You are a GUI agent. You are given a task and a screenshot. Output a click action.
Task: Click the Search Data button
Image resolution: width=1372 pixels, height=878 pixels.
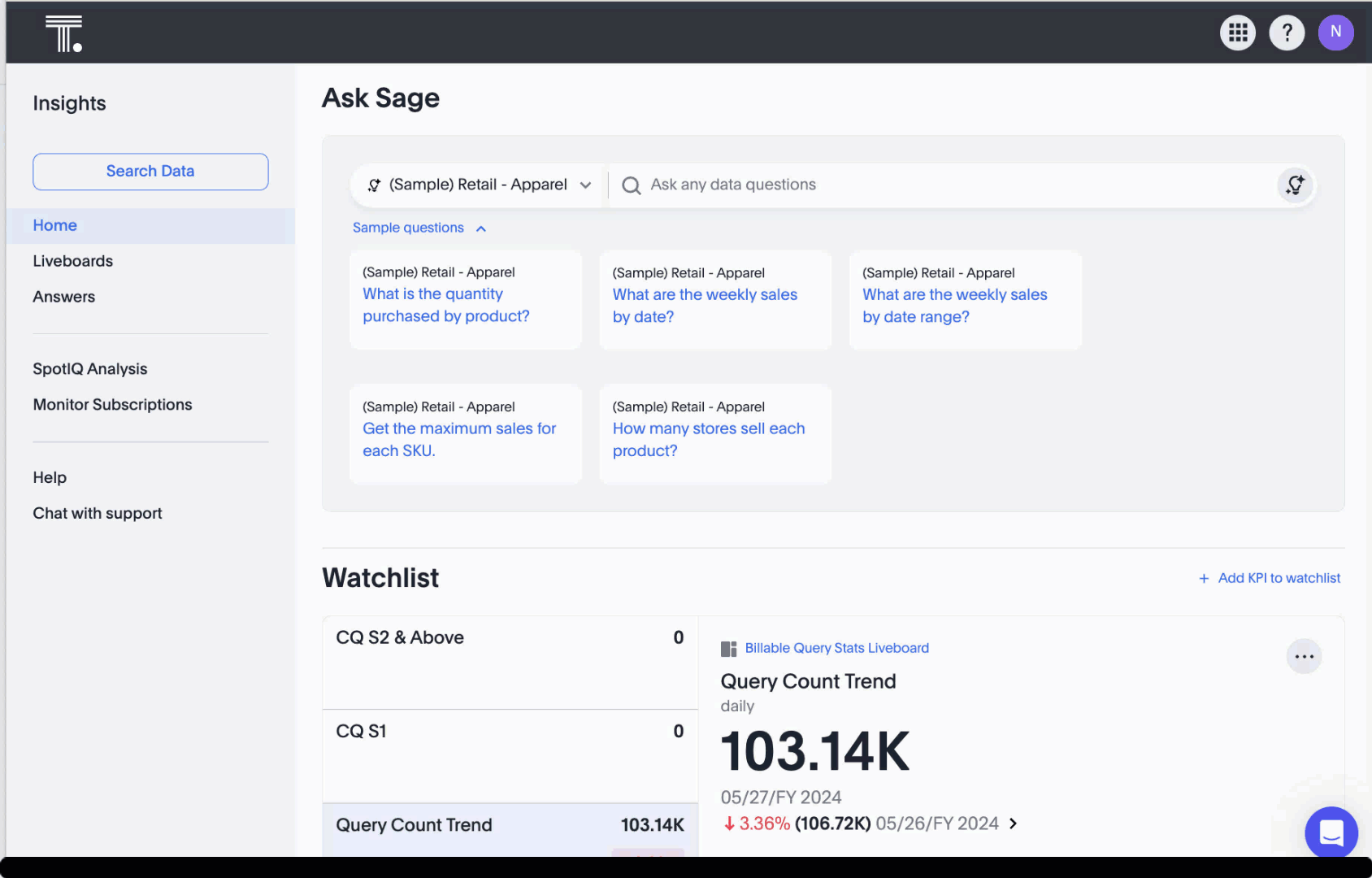coord(150,172)
